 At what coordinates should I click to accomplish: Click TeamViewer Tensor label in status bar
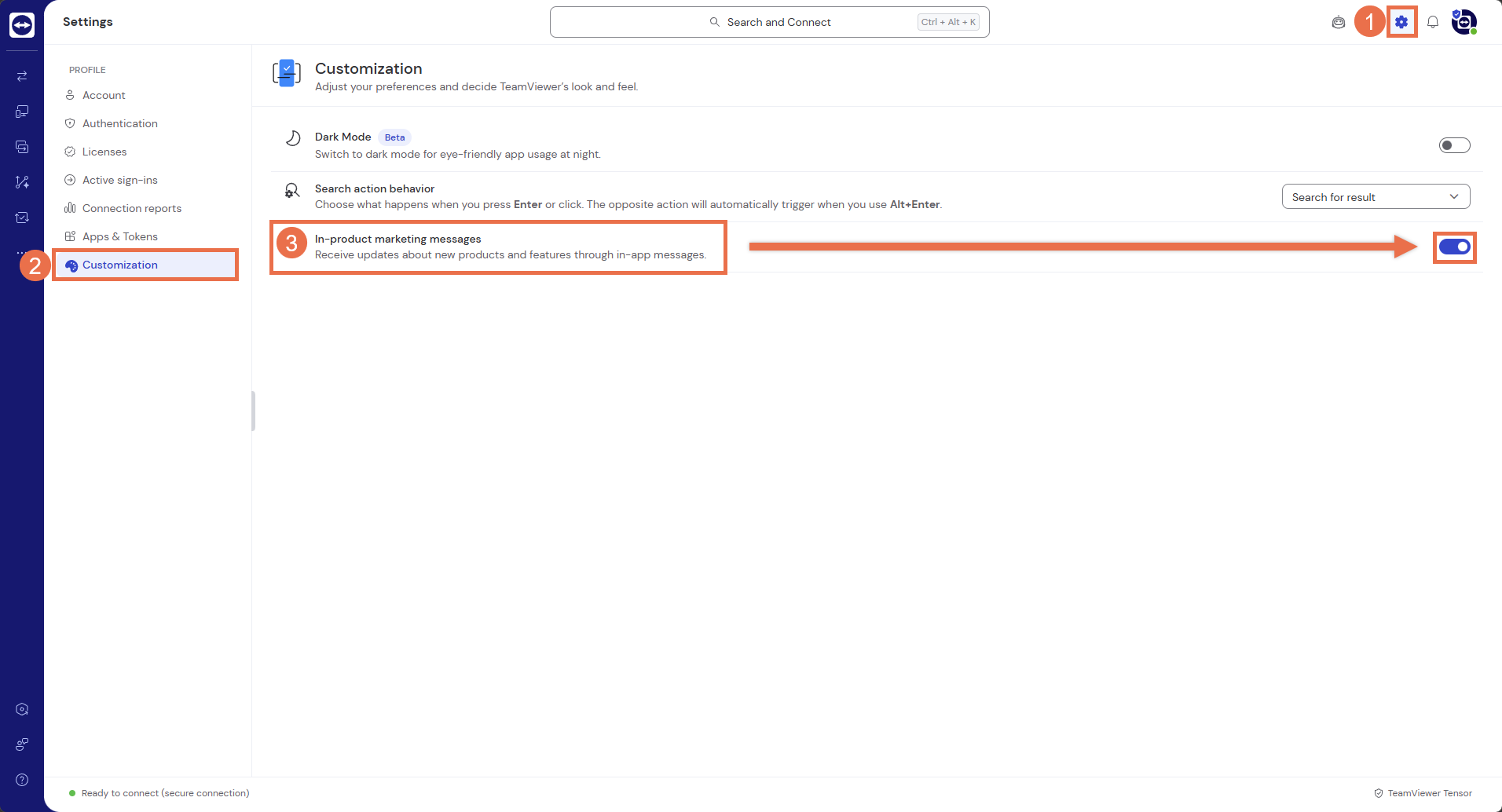1430,793
